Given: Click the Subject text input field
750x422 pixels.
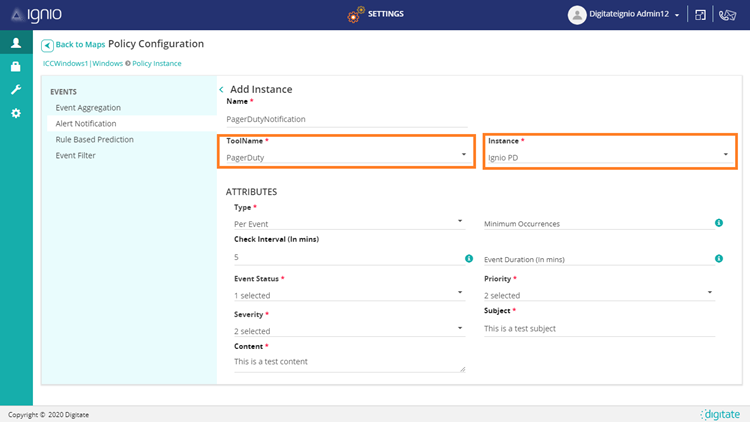Looking at the screenshot, I should click(599, 328).
